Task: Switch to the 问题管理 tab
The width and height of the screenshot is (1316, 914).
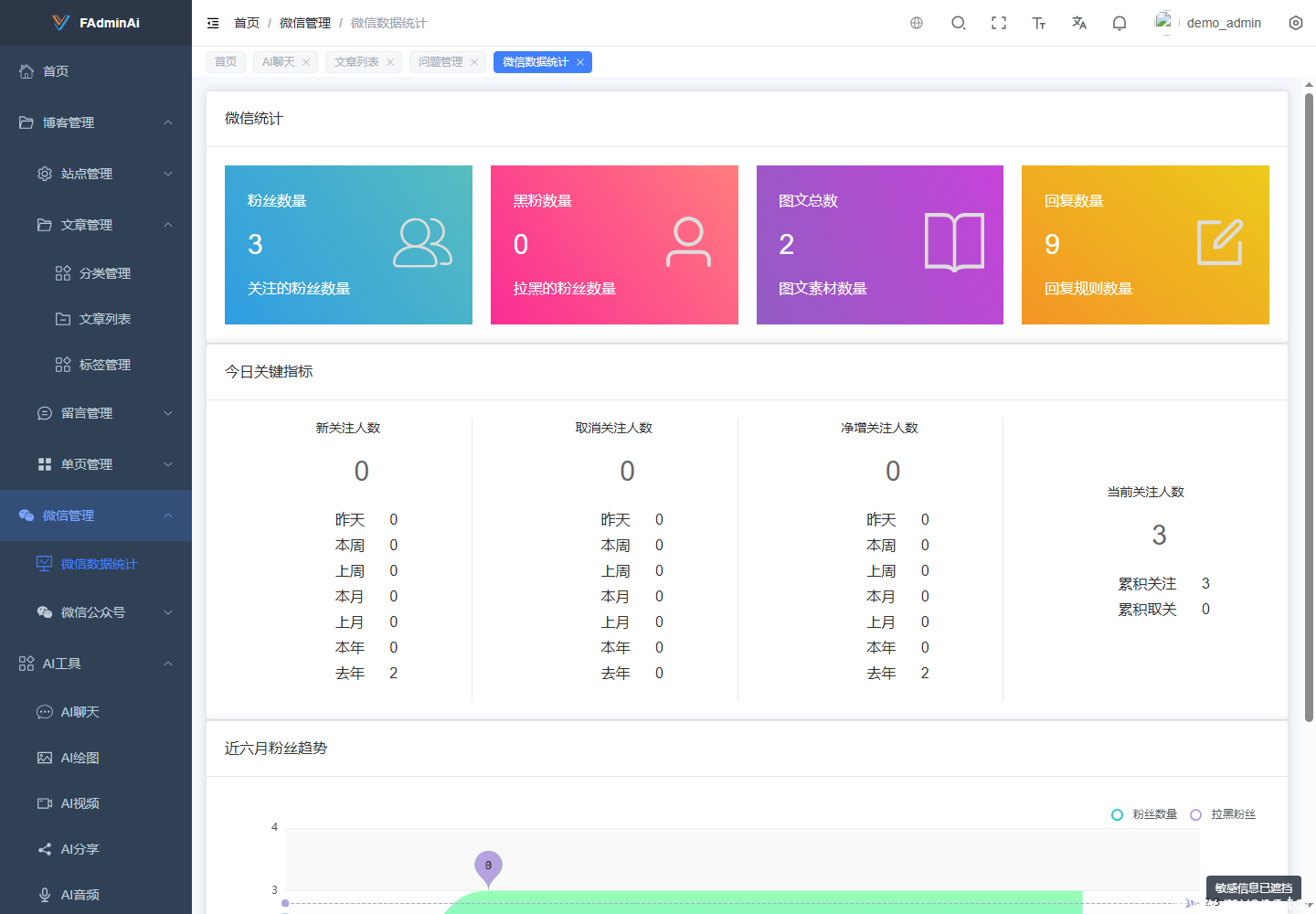Action: pos(440,62)
